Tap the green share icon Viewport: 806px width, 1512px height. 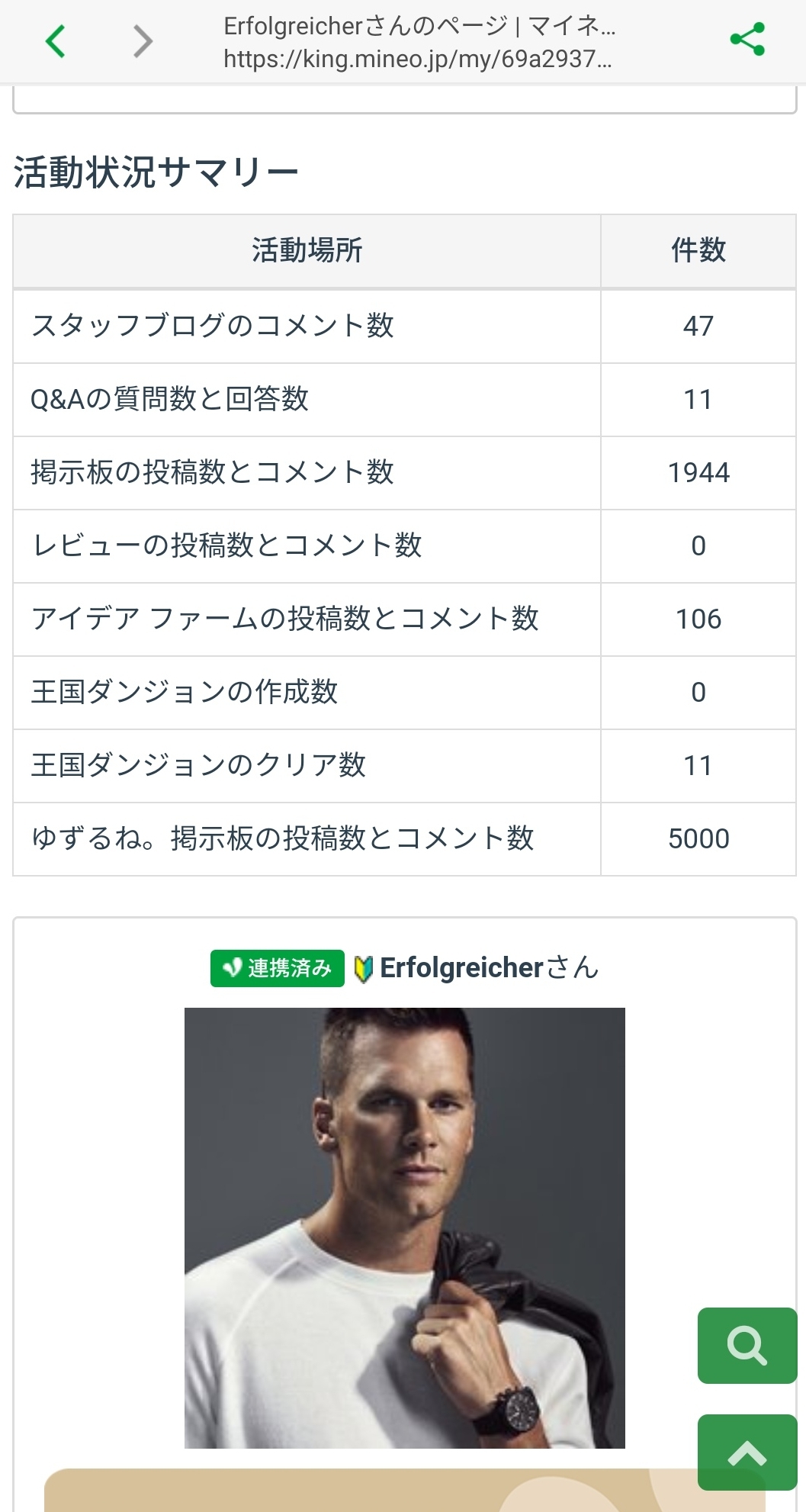(747, 40)
